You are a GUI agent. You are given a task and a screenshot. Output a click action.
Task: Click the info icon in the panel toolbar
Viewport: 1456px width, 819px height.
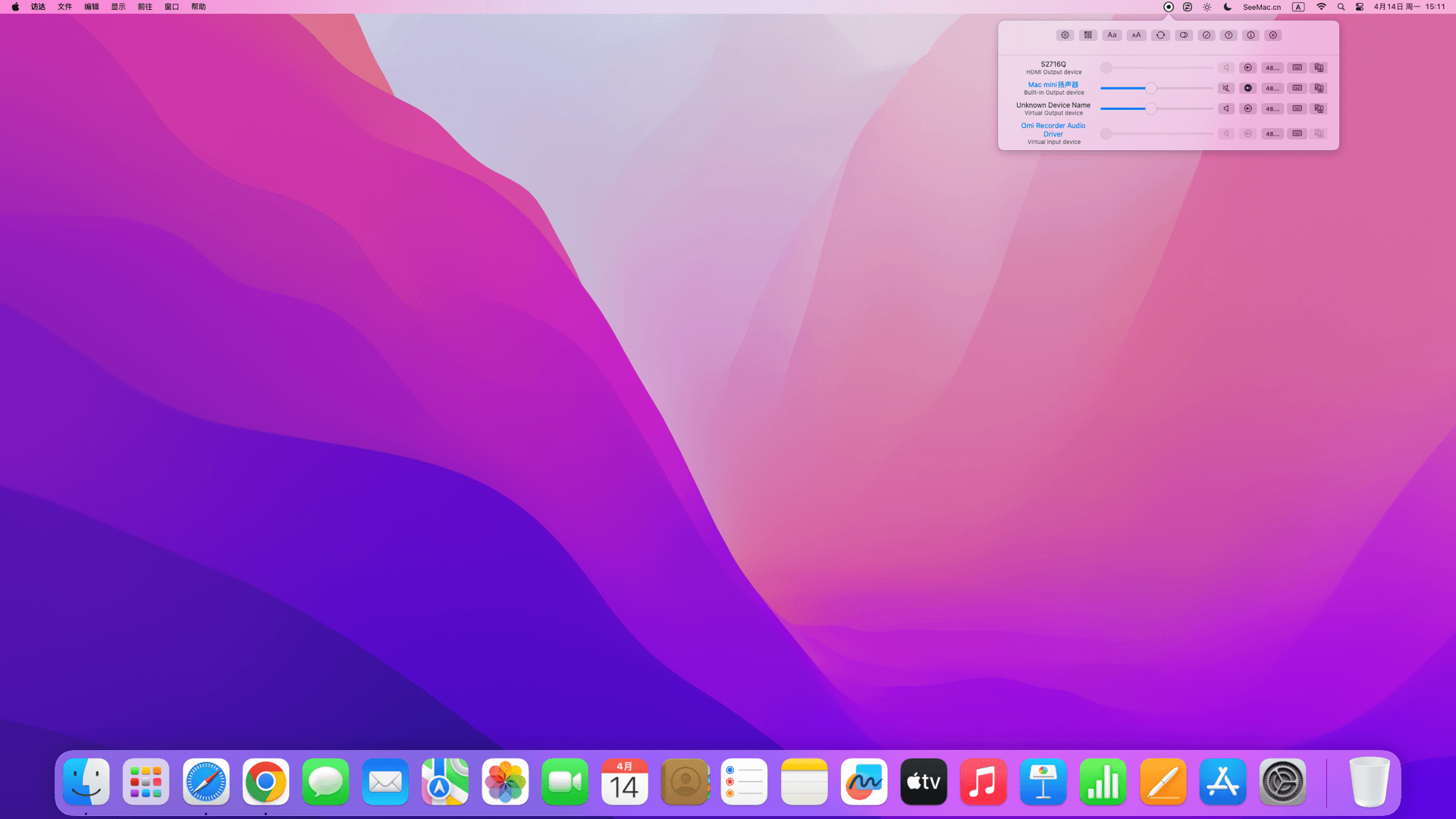tap(1251, 35)
